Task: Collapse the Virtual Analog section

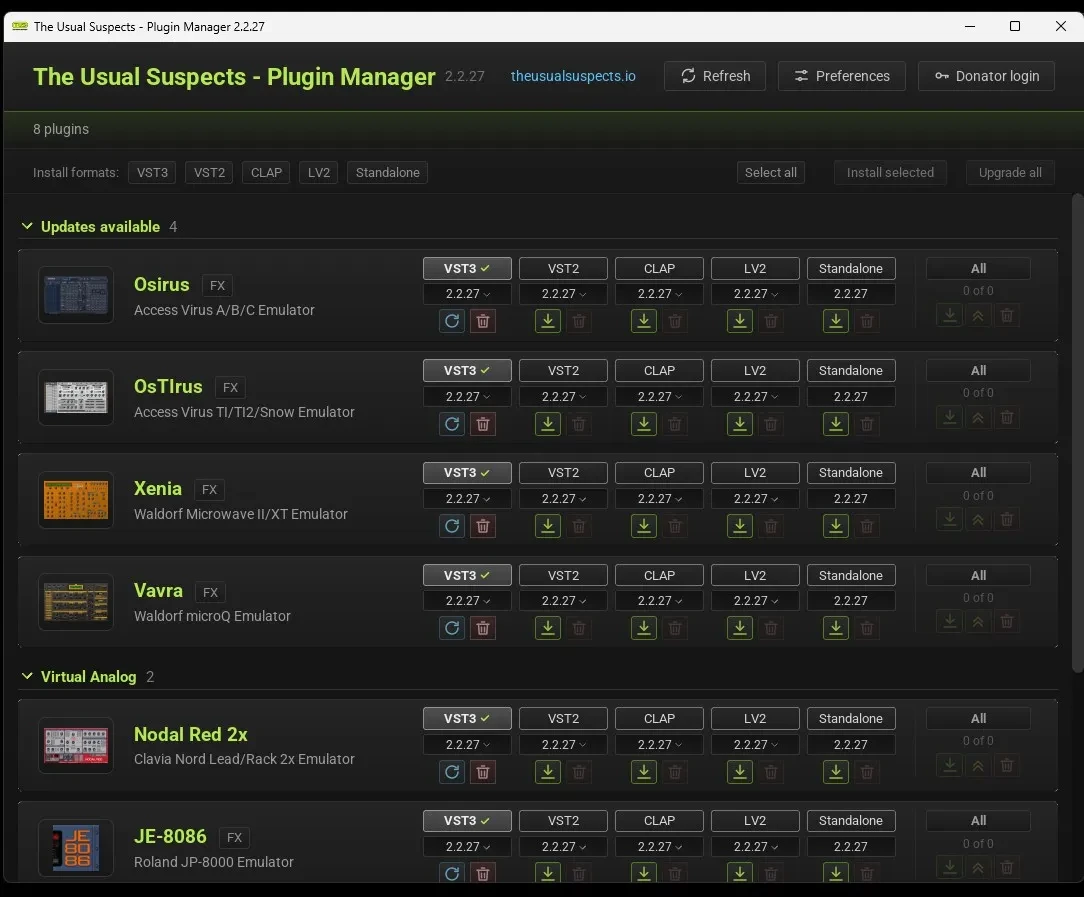Action: coord(27,677)
